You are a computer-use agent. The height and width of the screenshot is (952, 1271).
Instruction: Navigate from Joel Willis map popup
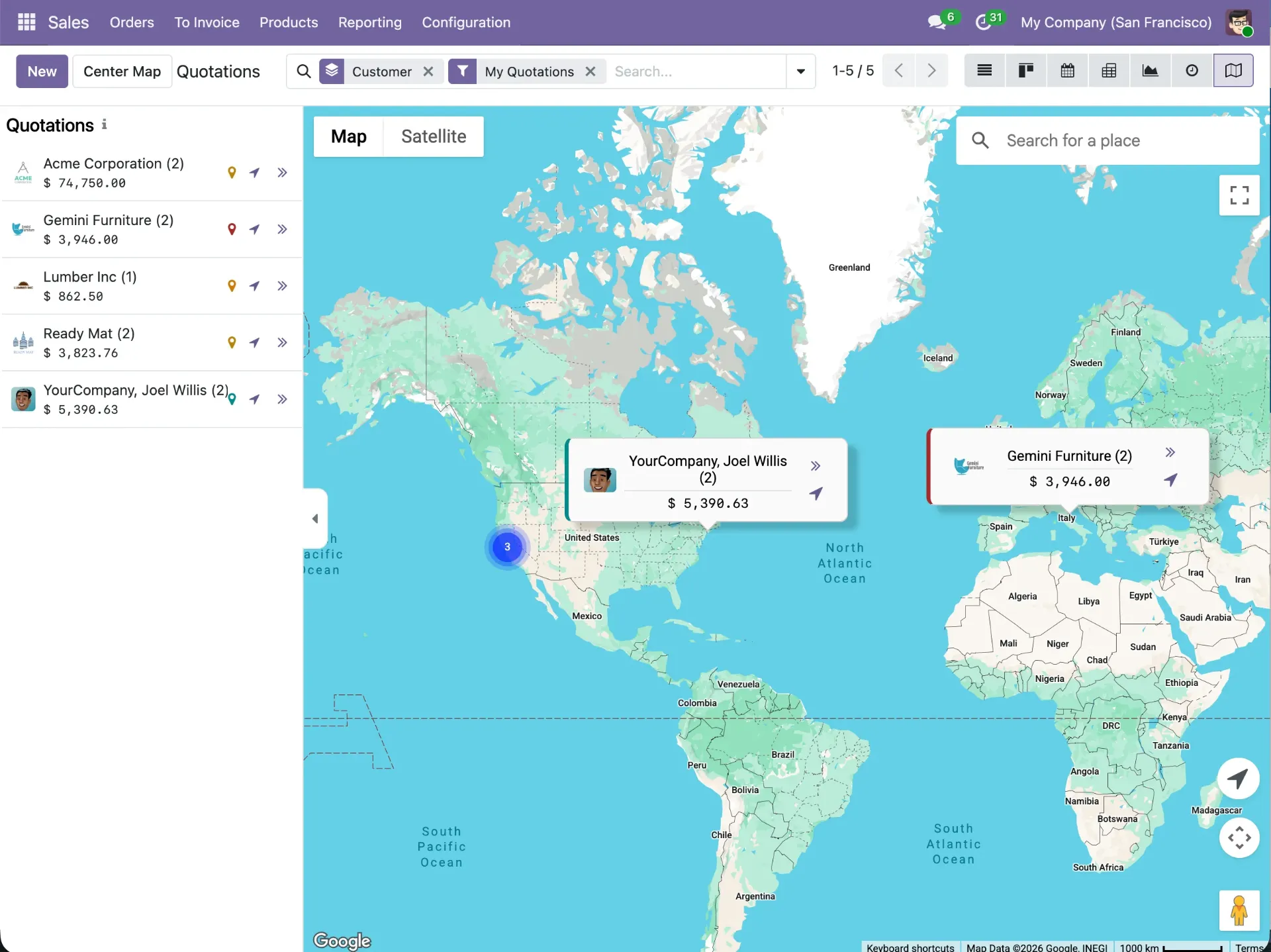coord(816,494)
